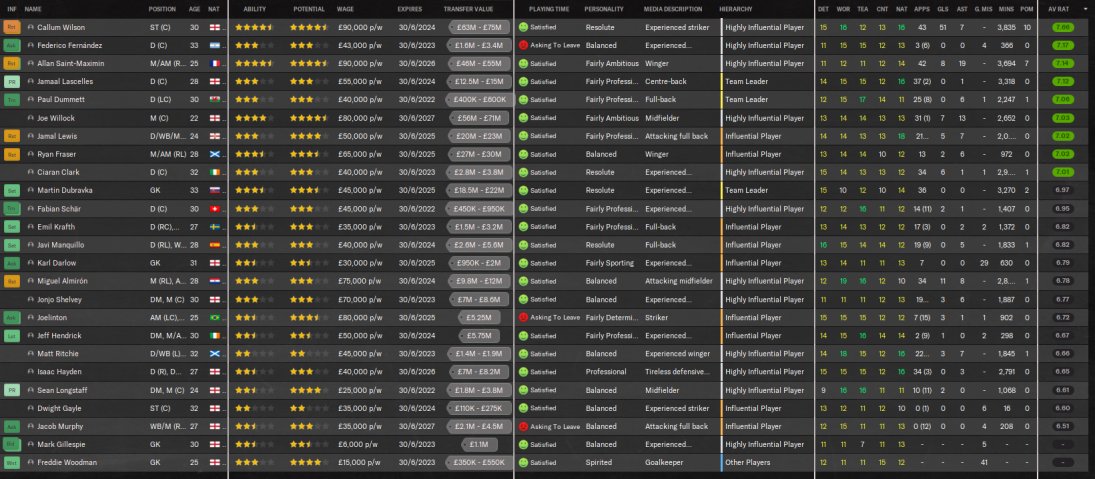Sort by the POSITION column header
Image resolution: width=1095 pixels, height=479 pixels.
click(162, 9)
